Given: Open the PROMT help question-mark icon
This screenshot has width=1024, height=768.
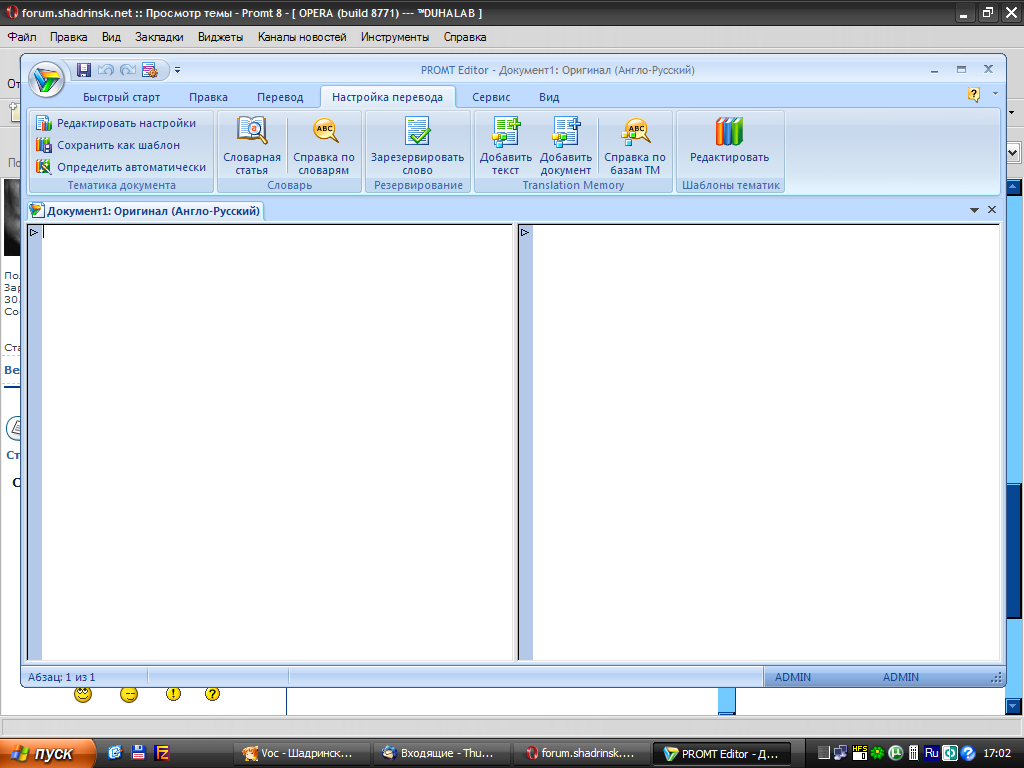Looking at the screenshot, I should click(x=974, y=95).
